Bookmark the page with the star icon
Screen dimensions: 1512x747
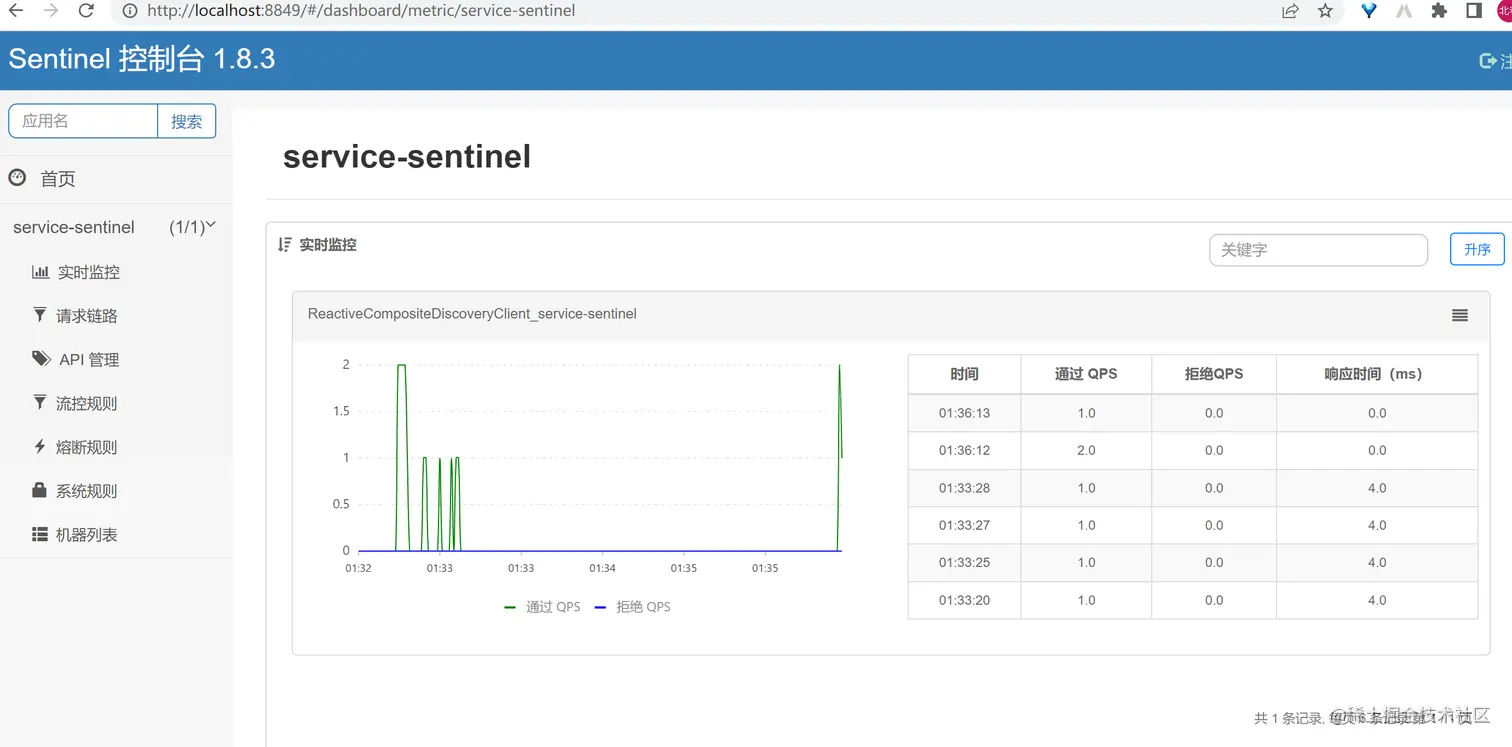(1325, 11)
